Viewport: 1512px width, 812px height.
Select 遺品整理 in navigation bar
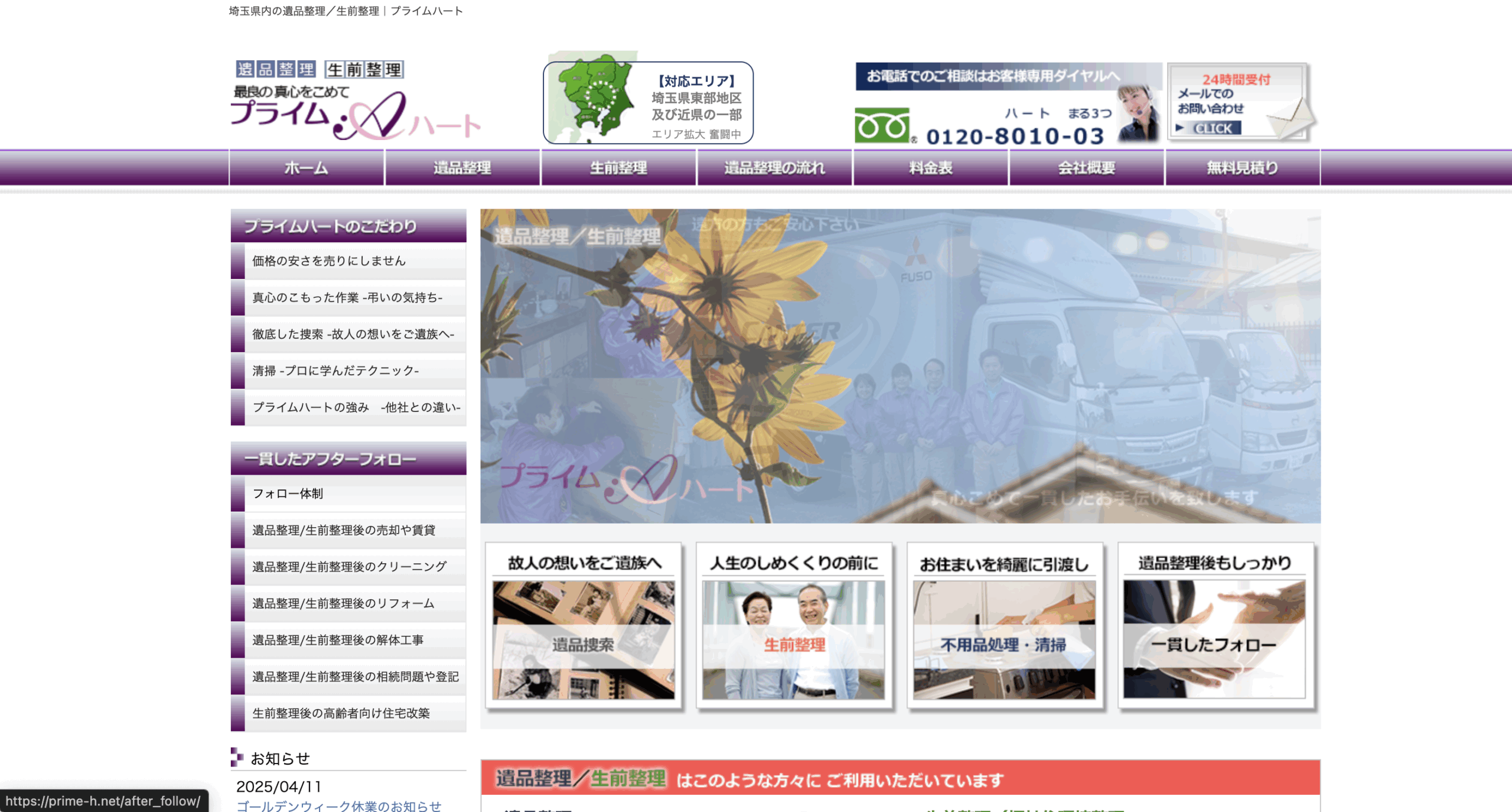[x=462, y=168]
